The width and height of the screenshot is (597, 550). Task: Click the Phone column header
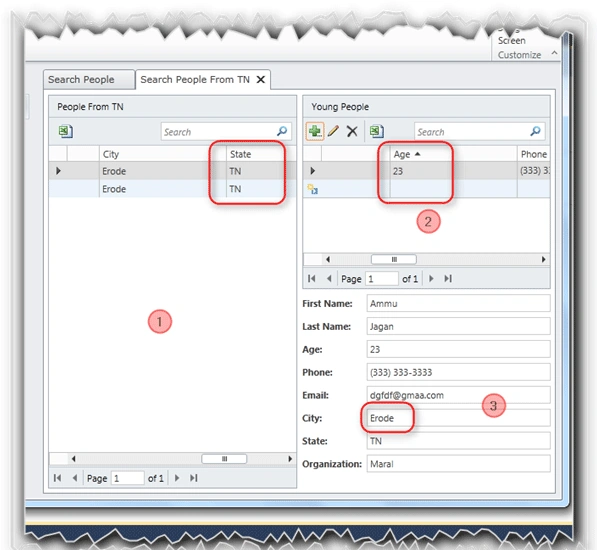[x=533, y=154]
